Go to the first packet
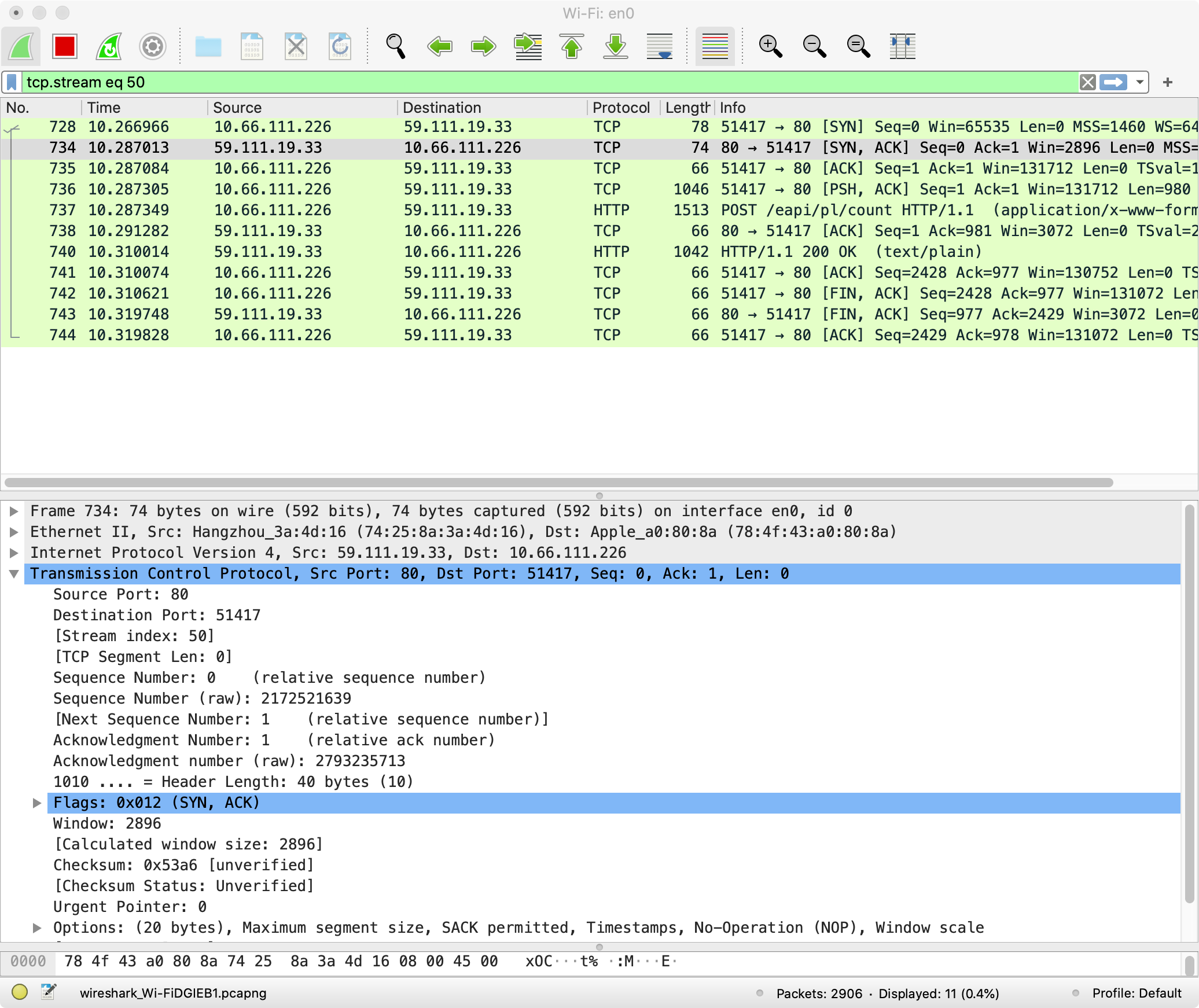The width and height of the screenshot is (1199, 1008). 572,46
